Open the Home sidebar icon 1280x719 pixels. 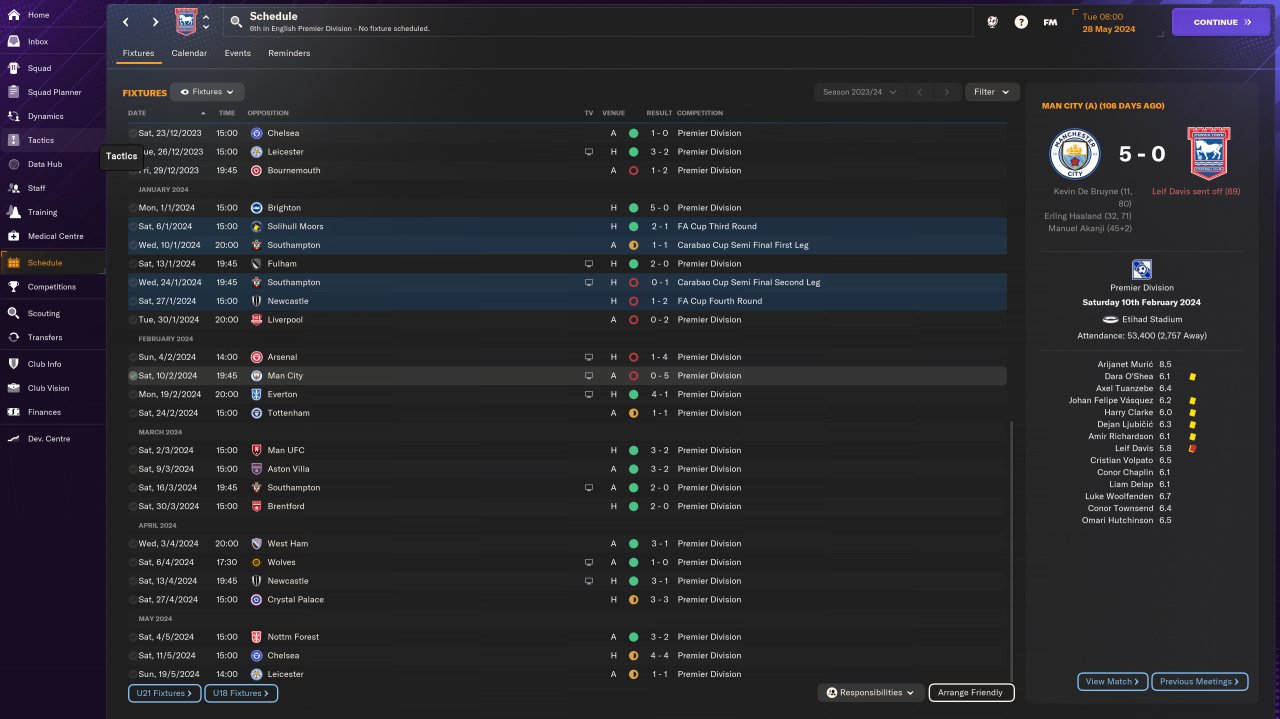[x=14, y=15]
